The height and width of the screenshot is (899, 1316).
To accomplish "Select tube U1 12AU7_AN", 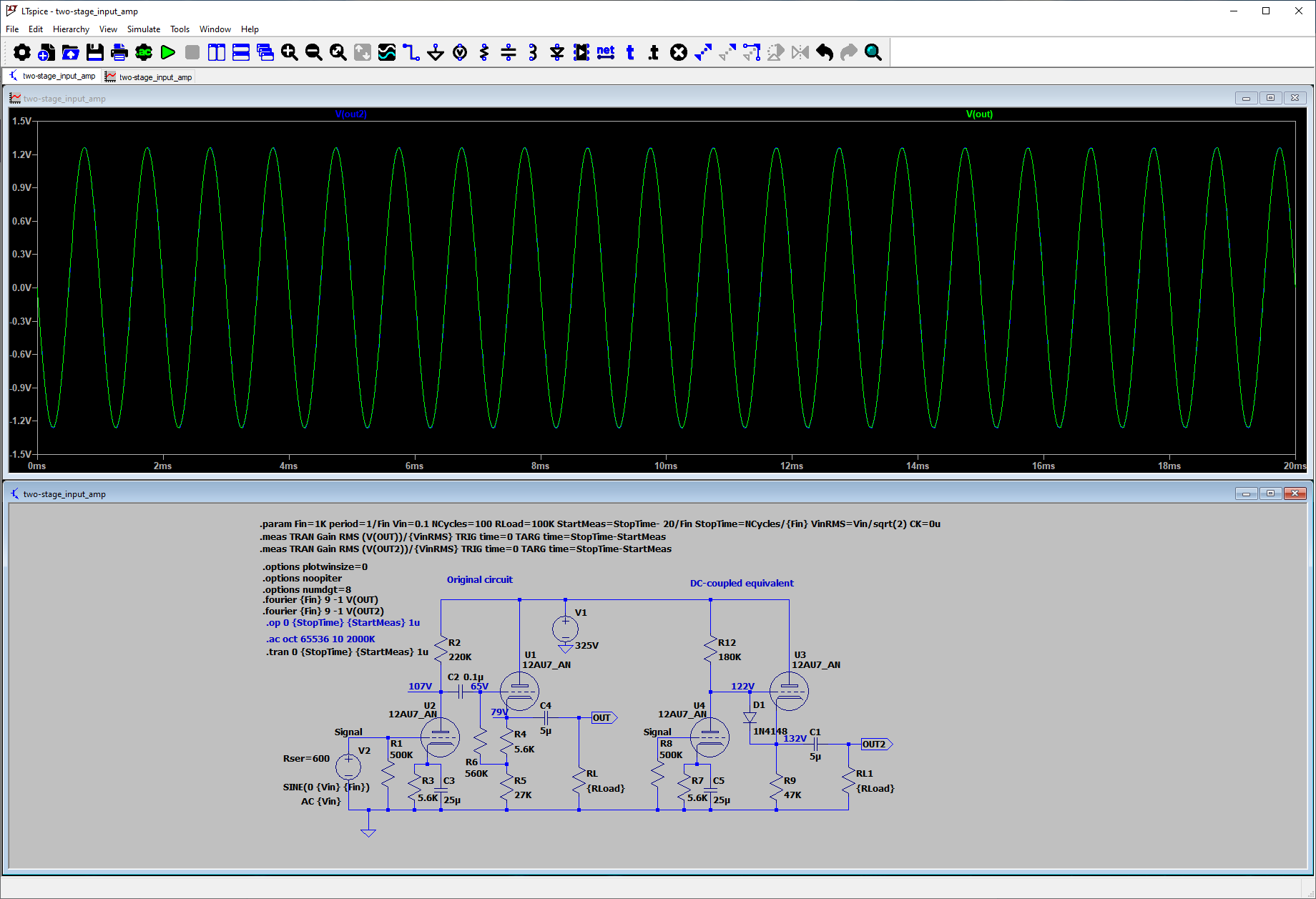I will 519,692.
